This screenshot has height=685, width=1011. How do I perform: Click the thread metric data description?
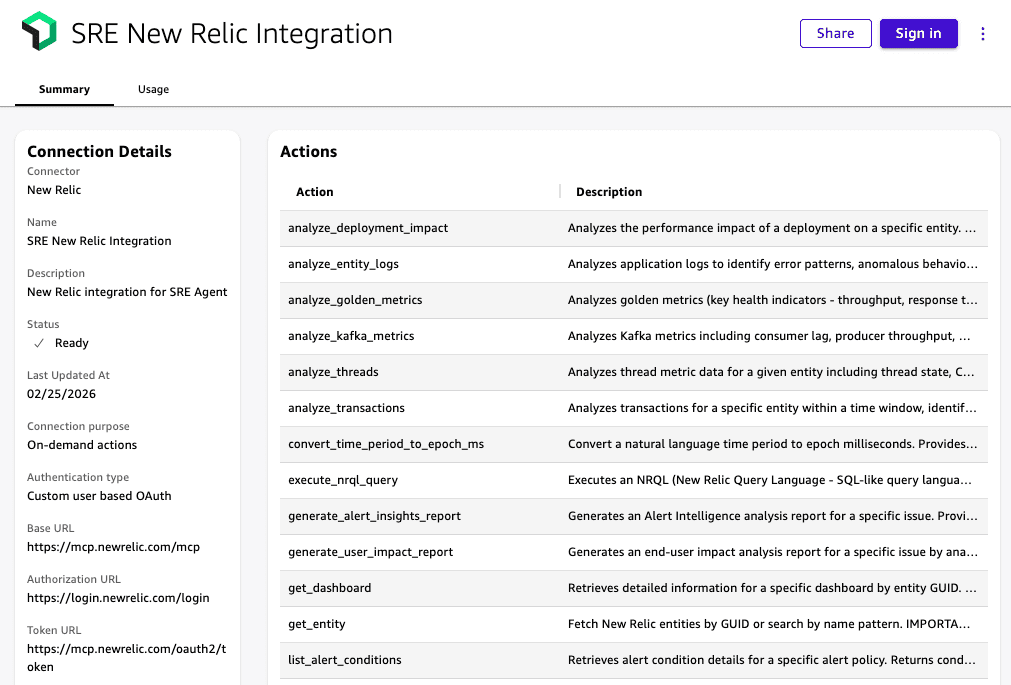click(x=771, y=372)
